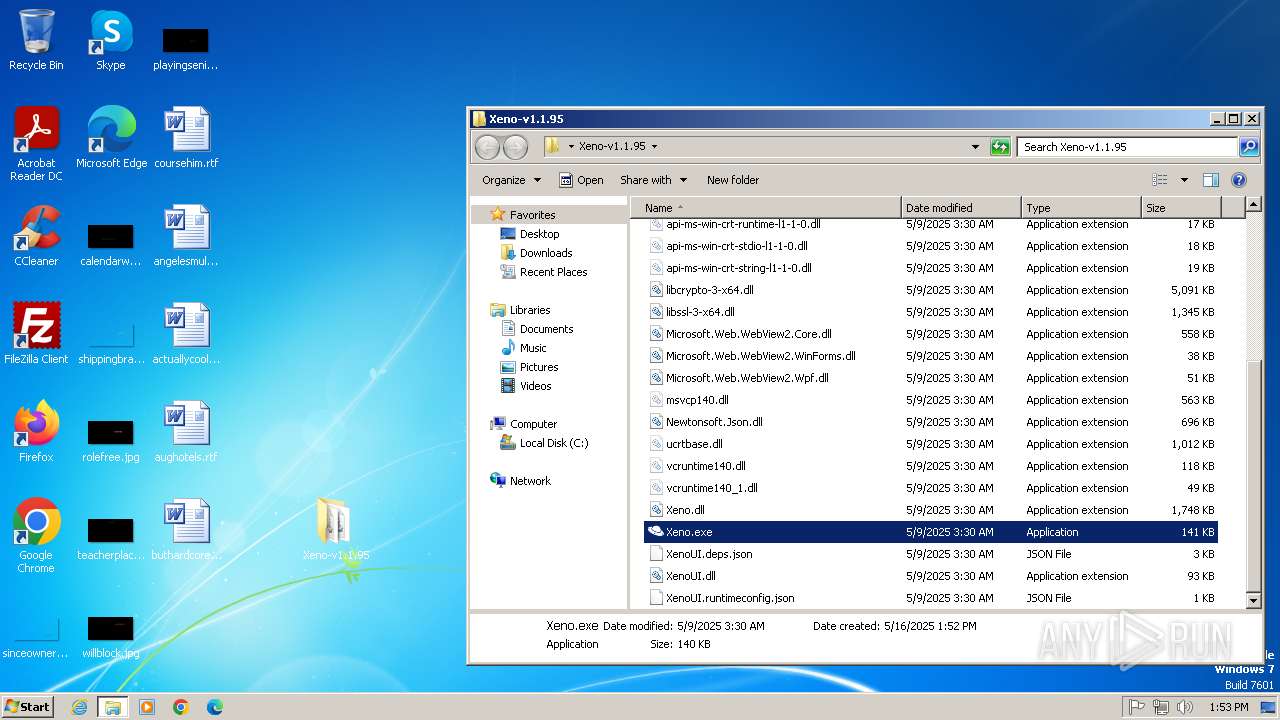The height and width of the screenshot is (720, 1280).
Task: Select Computer in the navigation pane
Action: tap(533, 424)
